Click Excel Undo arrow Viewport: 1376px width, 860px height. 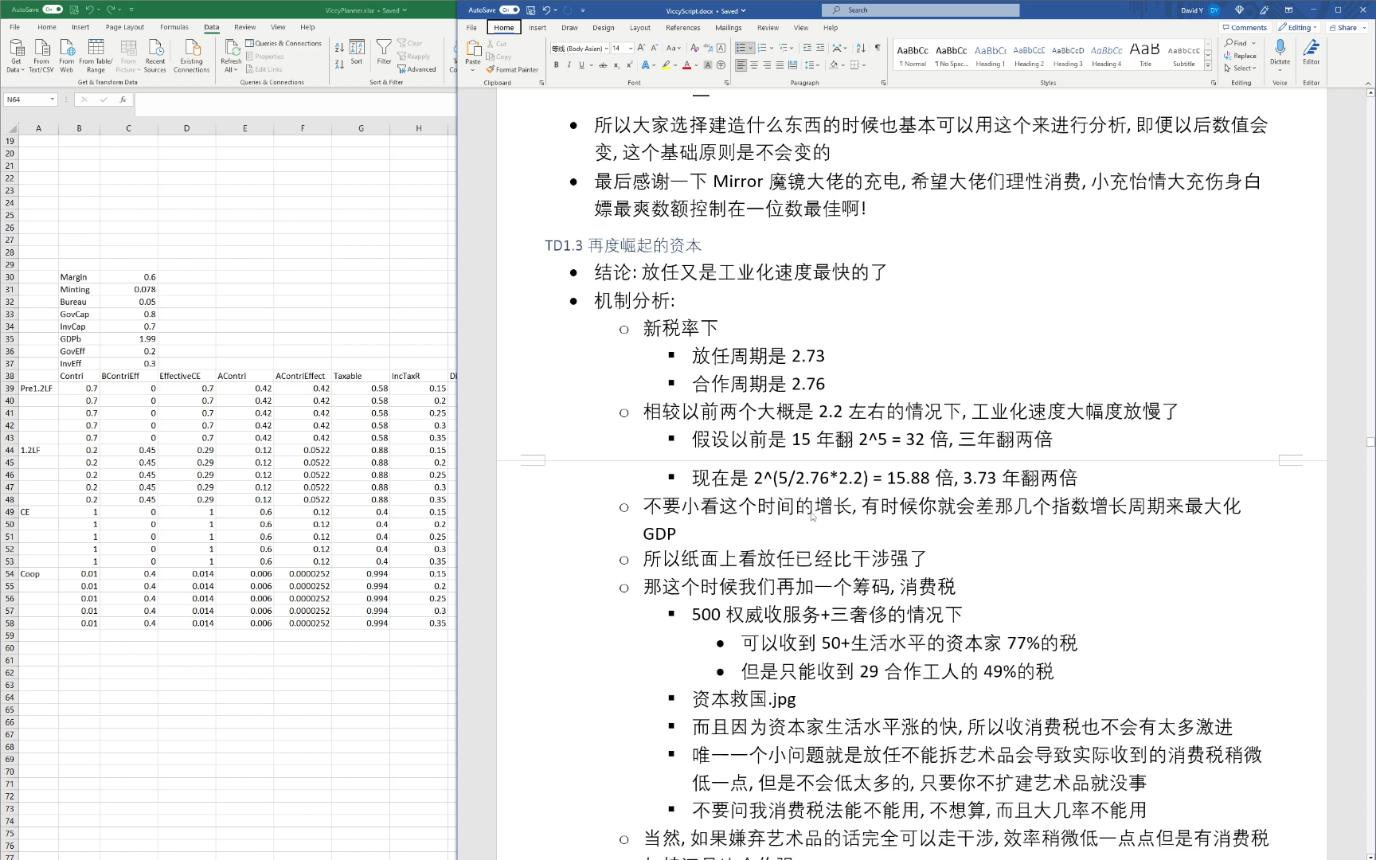[90, 10]
